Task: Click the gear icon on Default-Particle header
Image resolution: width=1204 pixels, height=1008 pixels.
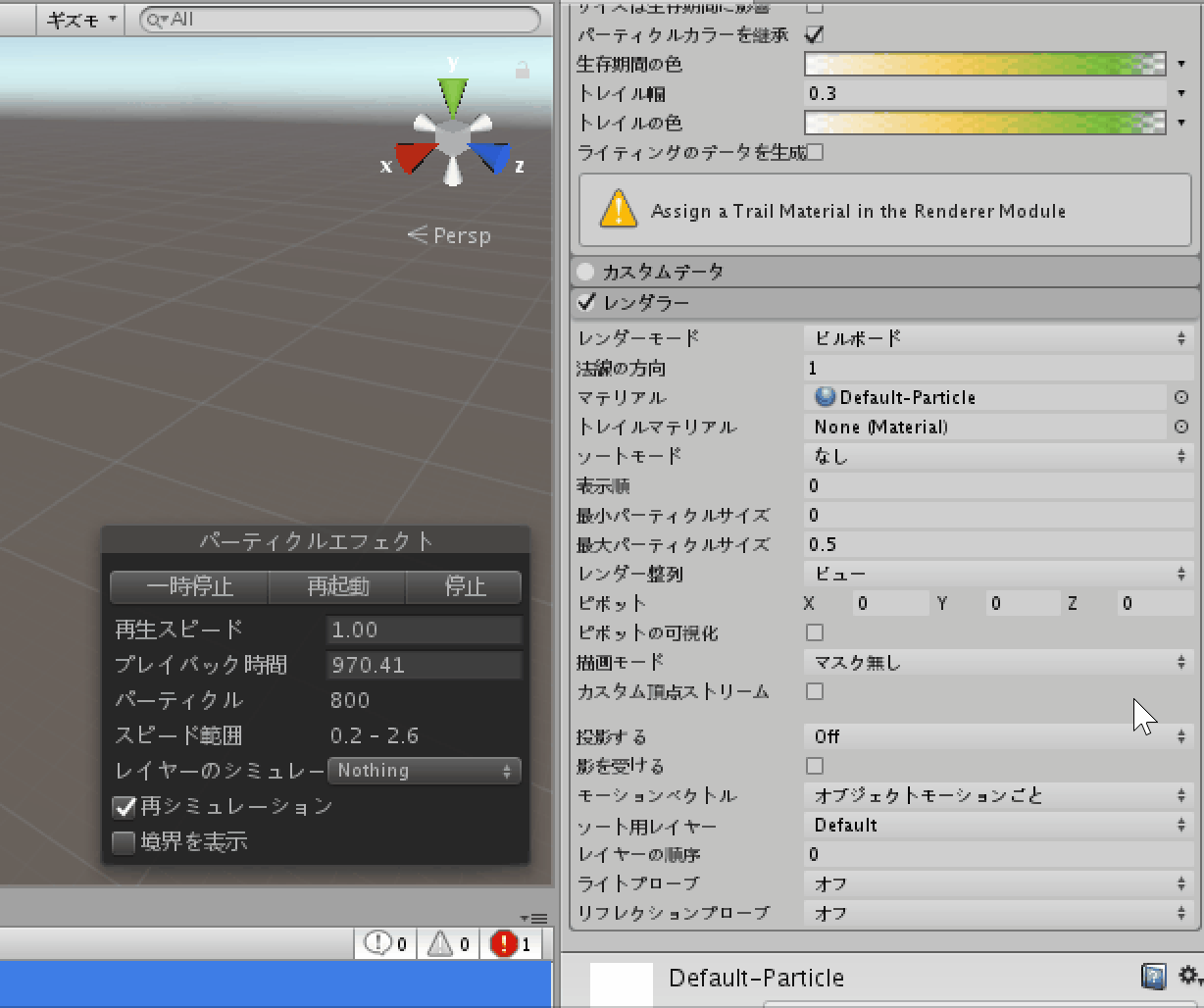Action: click(x=1187, y=977)
